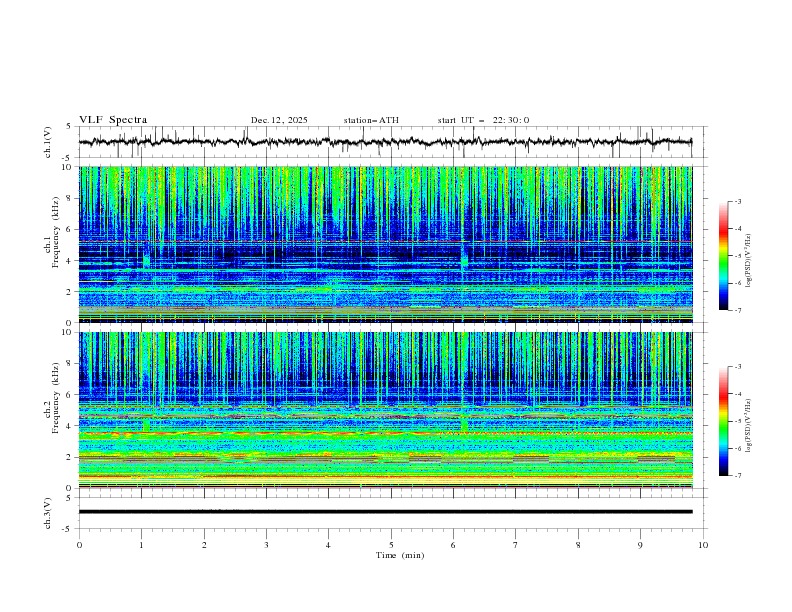Click the upper PSD color bar
Viewport: 792px width, 612px height.
[723, 256]
